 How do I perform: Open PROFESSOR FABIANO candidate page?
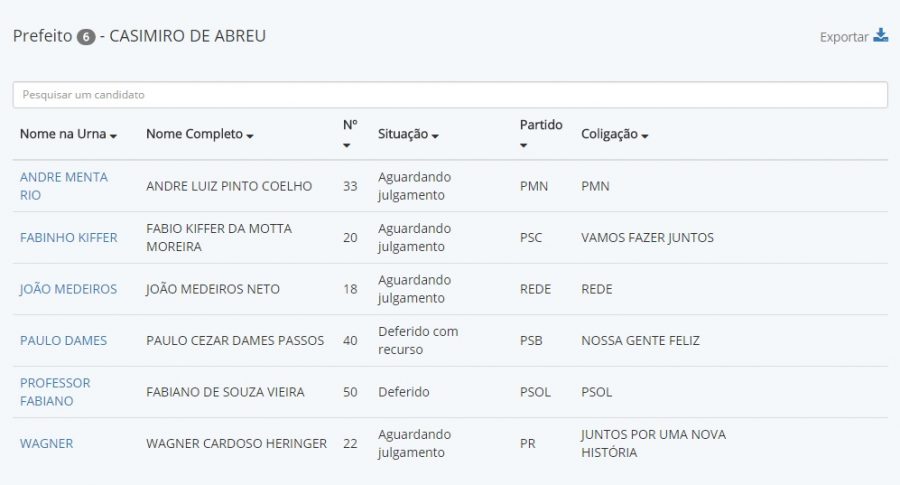55,392
